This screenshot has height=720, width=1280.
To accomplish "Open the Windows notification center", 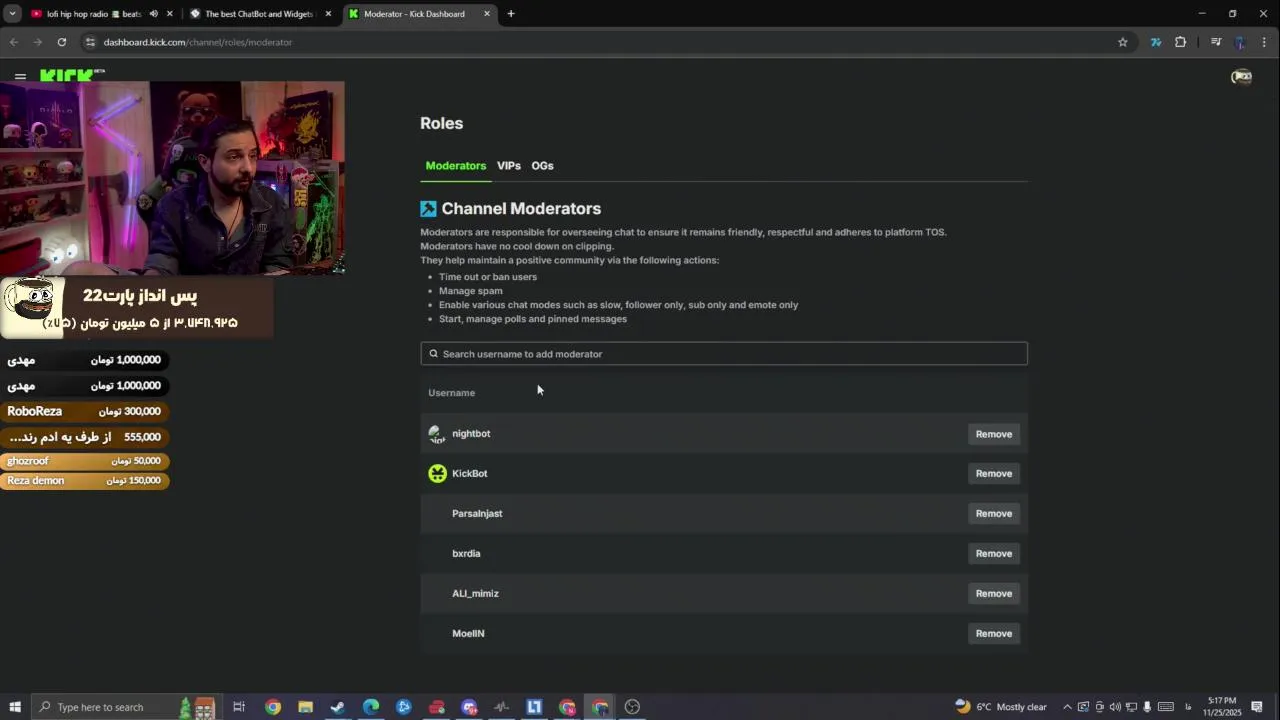I will (1257, 707).
